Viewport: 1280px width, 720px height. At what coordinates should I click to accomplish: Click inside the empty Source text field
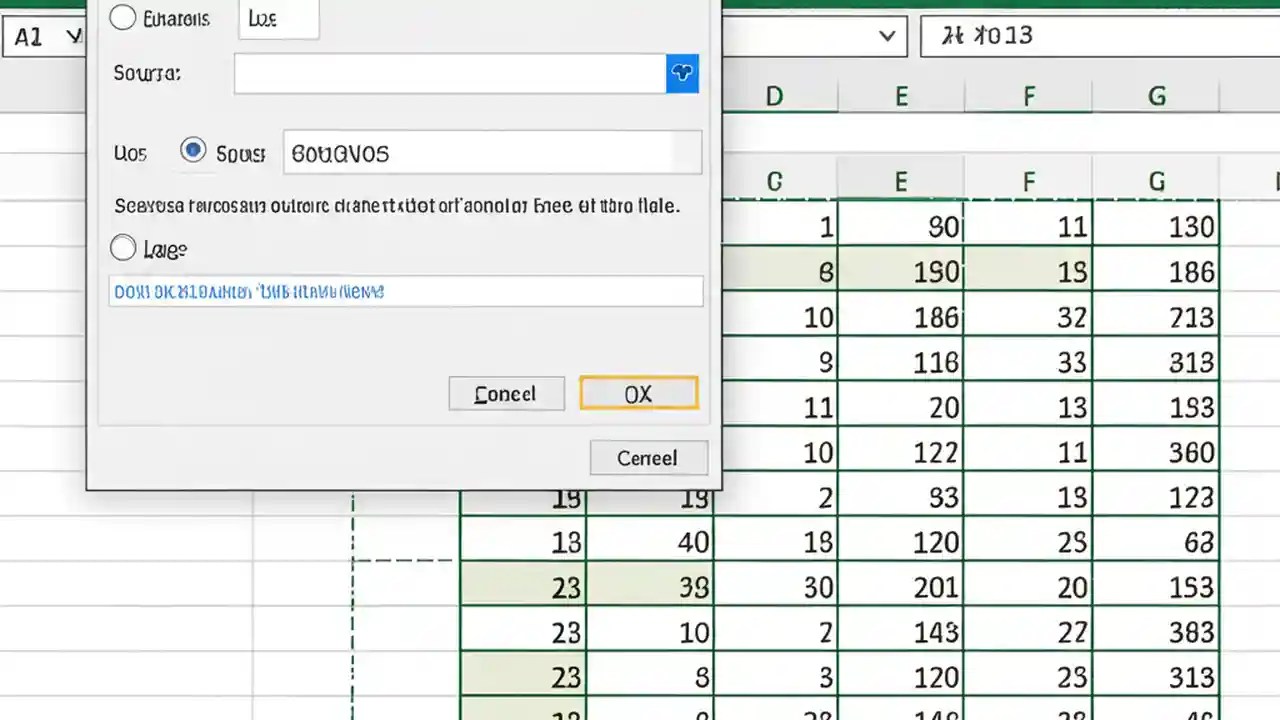[x=448, y=73]
